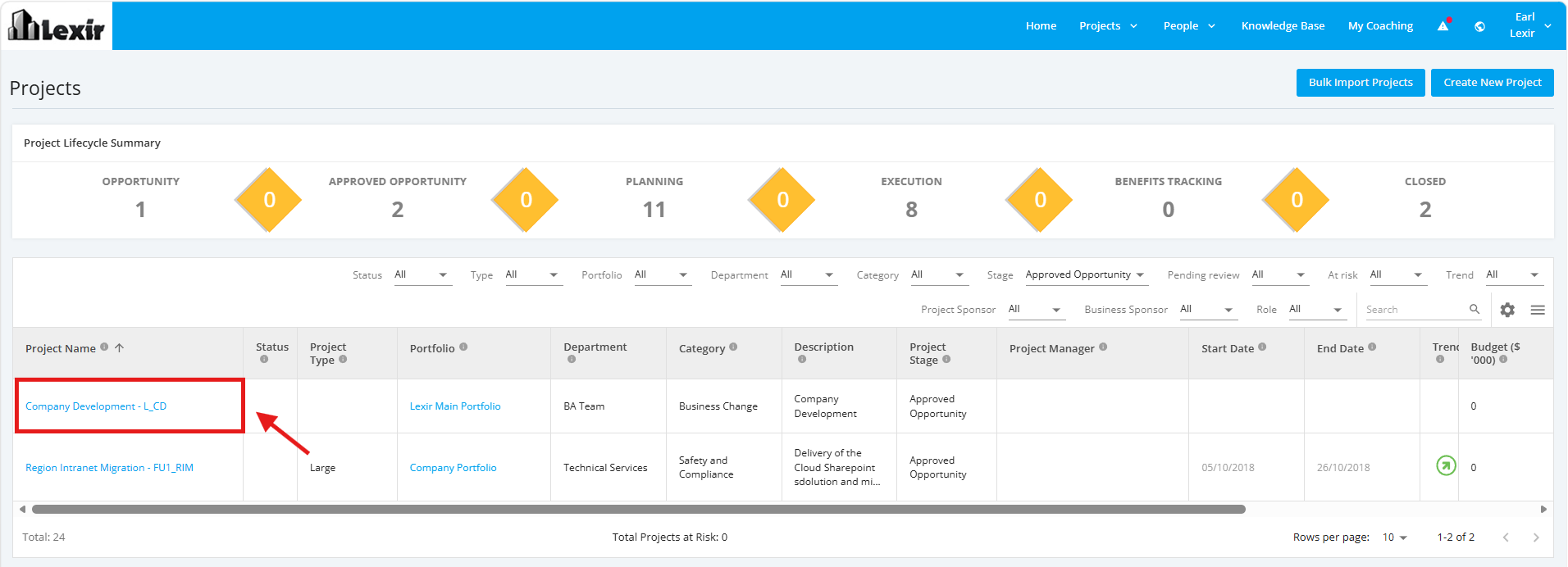The image size is (1568, 567).
Task: Open the hamburger list menu icon
Action: coord(1538,310)
